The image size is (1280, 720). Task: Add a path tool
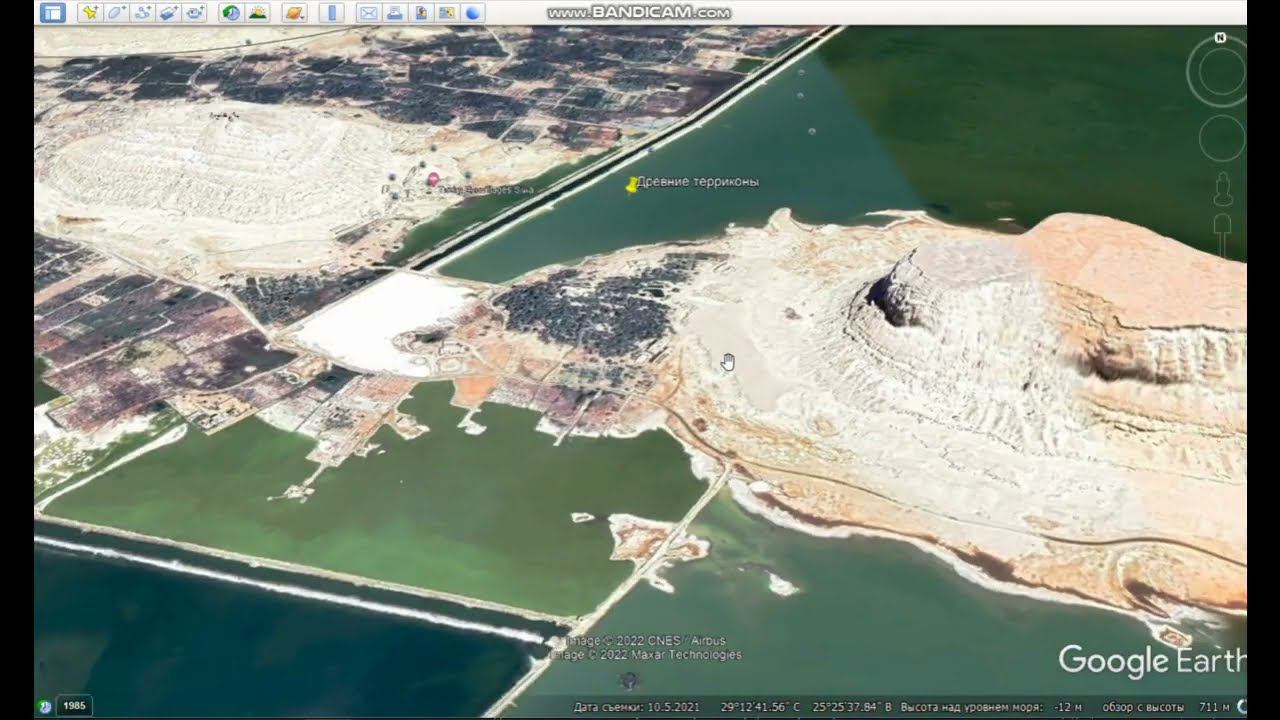click(x=142, y=13)
